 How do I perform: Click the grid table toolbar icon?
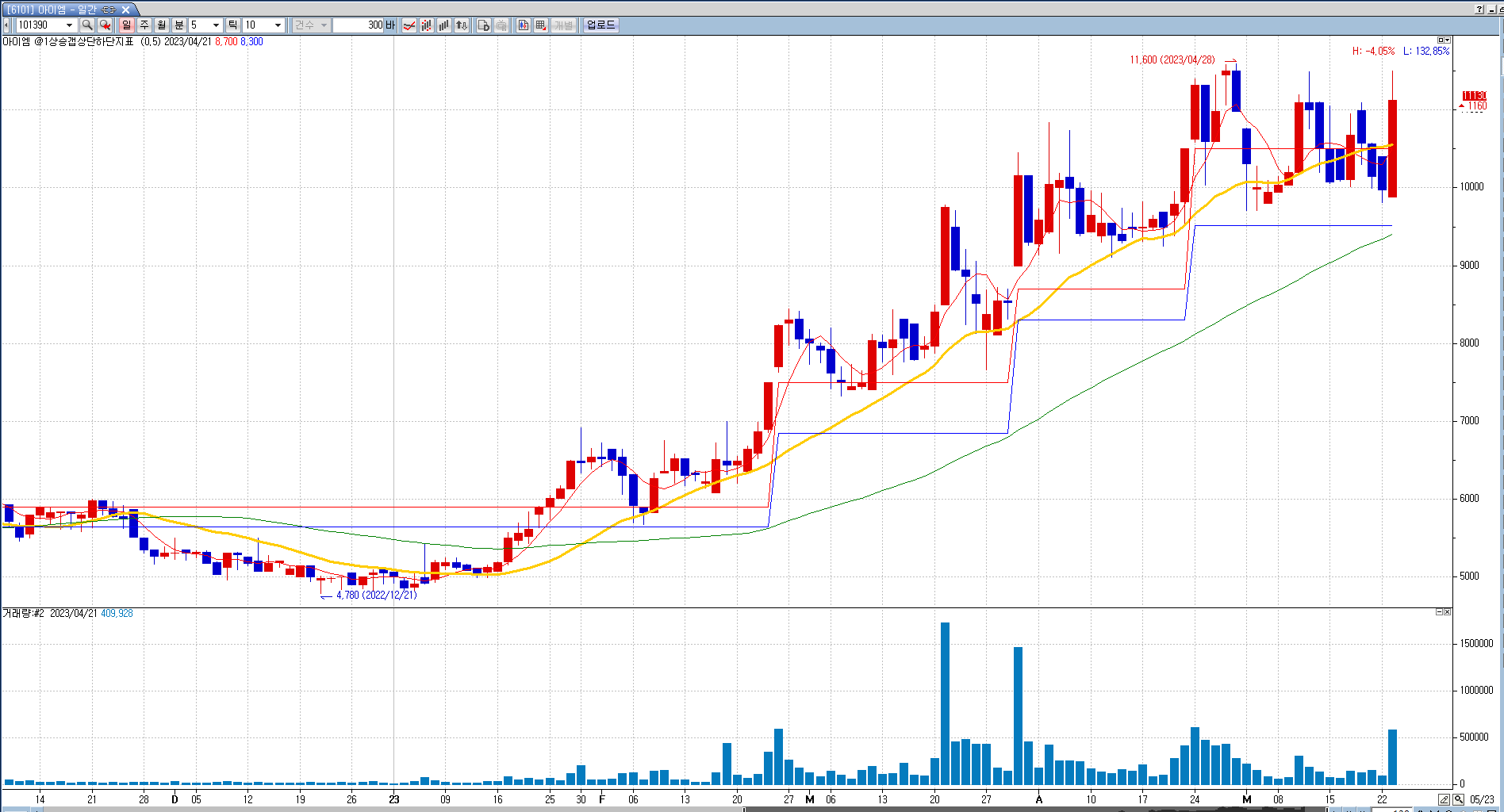coord(541,25)
